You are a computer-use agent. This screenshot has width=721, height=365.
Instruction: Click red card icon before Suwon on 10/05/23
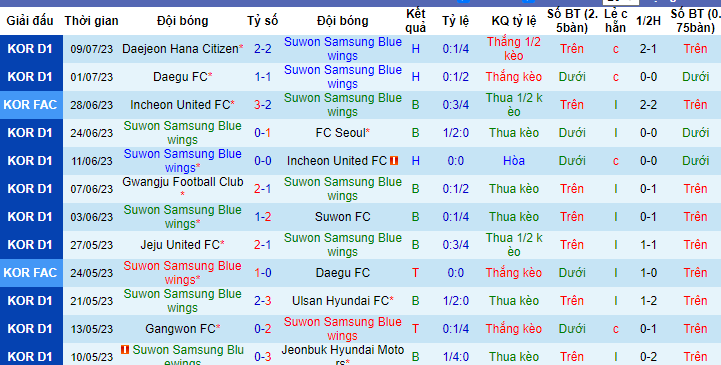click(x=125, y=350)
